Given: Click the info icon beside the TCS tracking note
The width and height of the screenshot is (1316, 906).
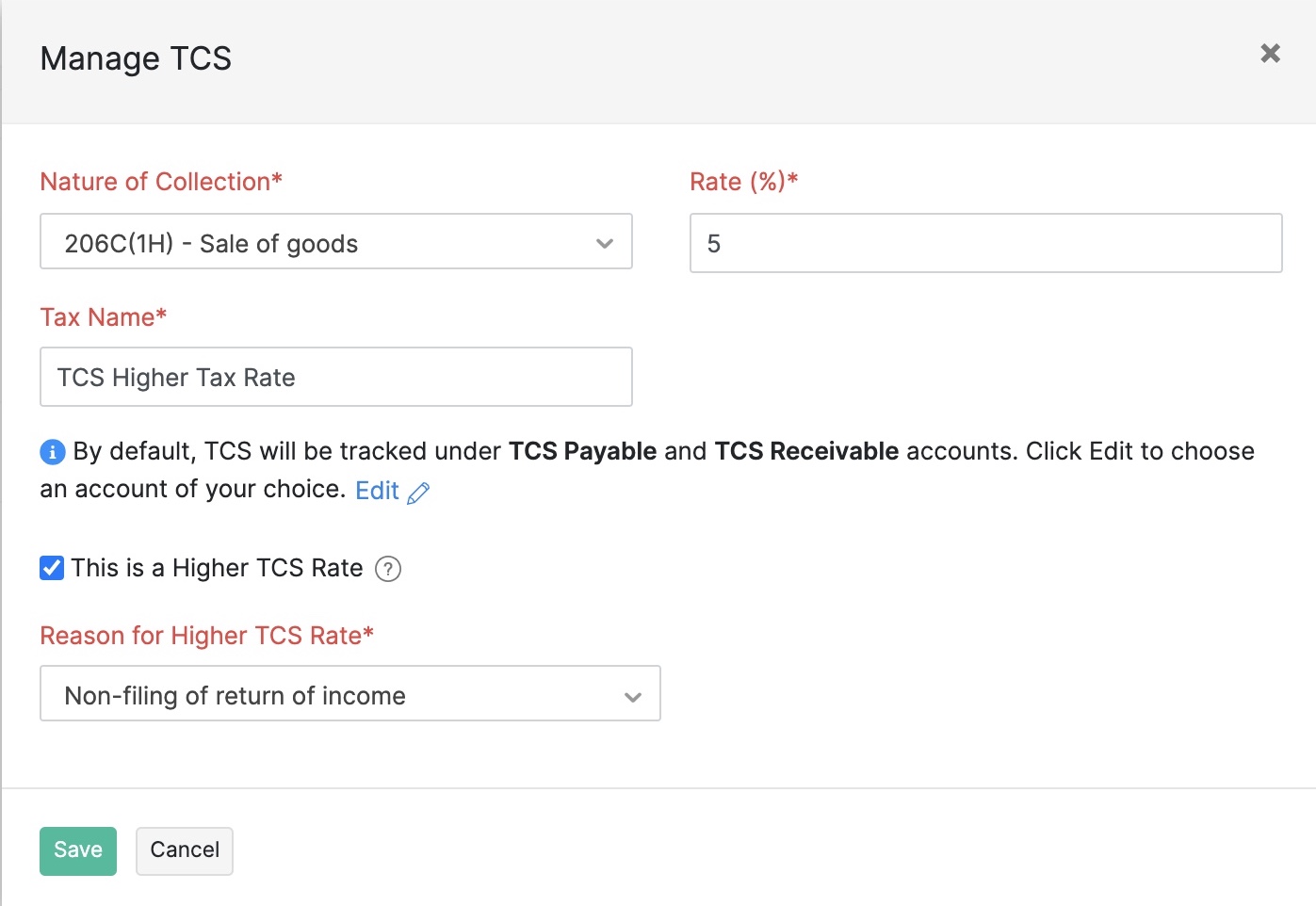Looking at the screenshot, I should (x=52, y=452).
